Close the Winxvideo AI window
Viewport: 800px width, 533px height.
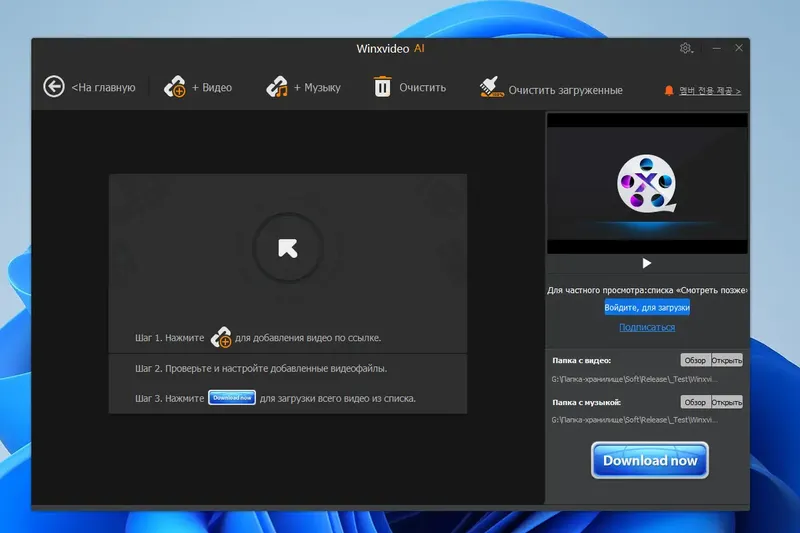[x=739, y=48]
